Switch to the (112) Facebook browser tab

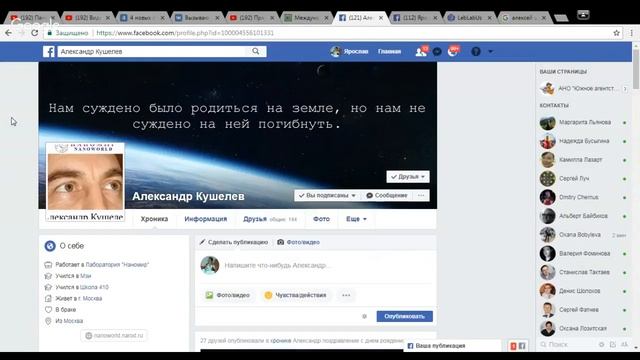coord(415,18)
